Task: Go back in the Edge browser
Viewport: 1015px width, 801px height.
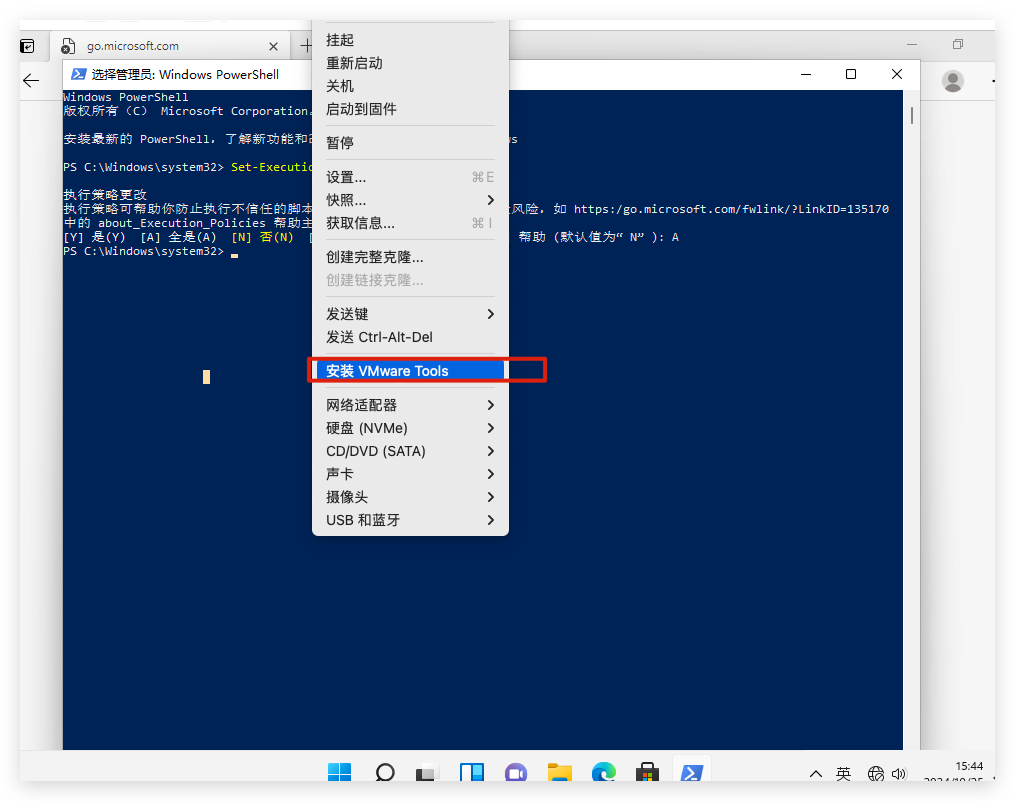Action: coord(31,80)
